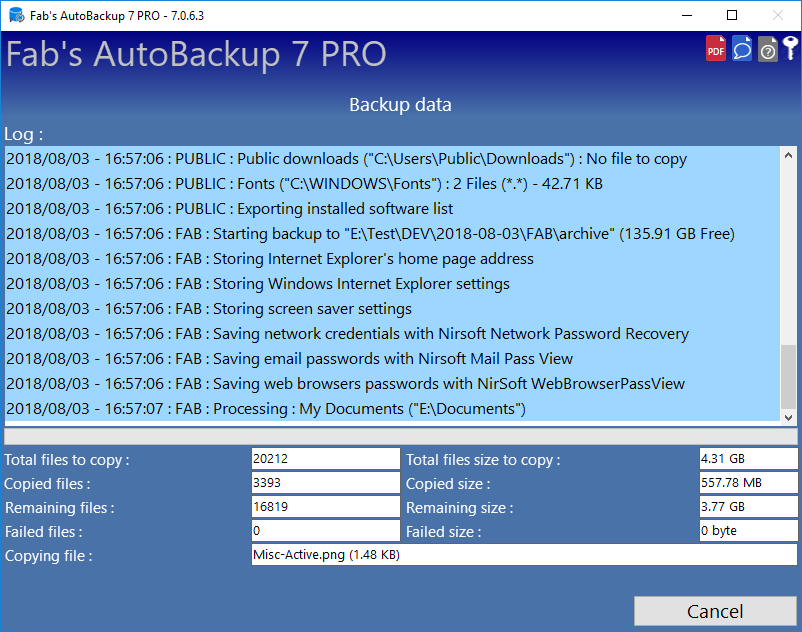Select log line about NirSoft WebBrowserPassView
The image size is (802, 632).
[x=392, y=385]
